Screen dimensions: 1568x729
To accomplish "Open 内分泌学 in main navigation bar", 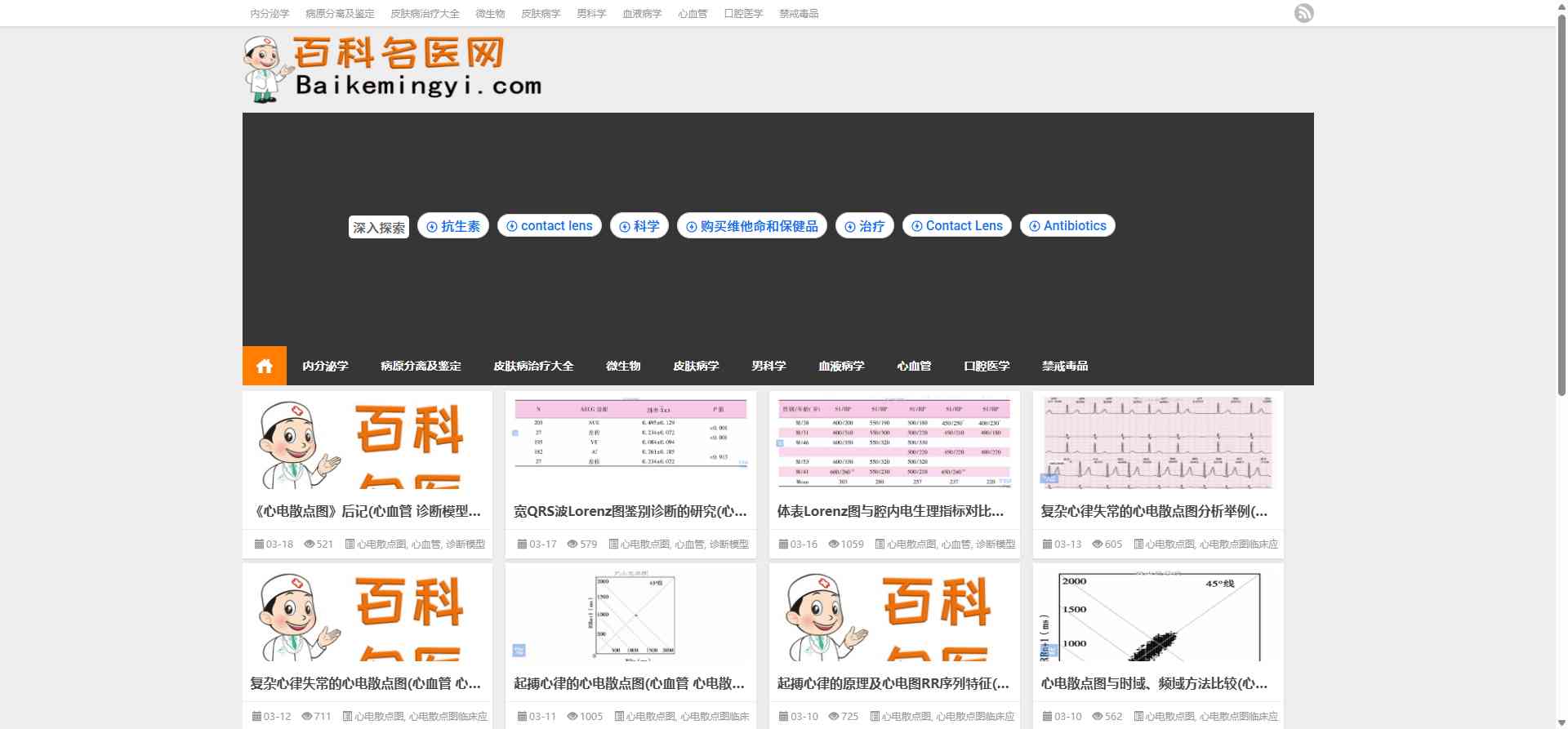I will 325,367.
